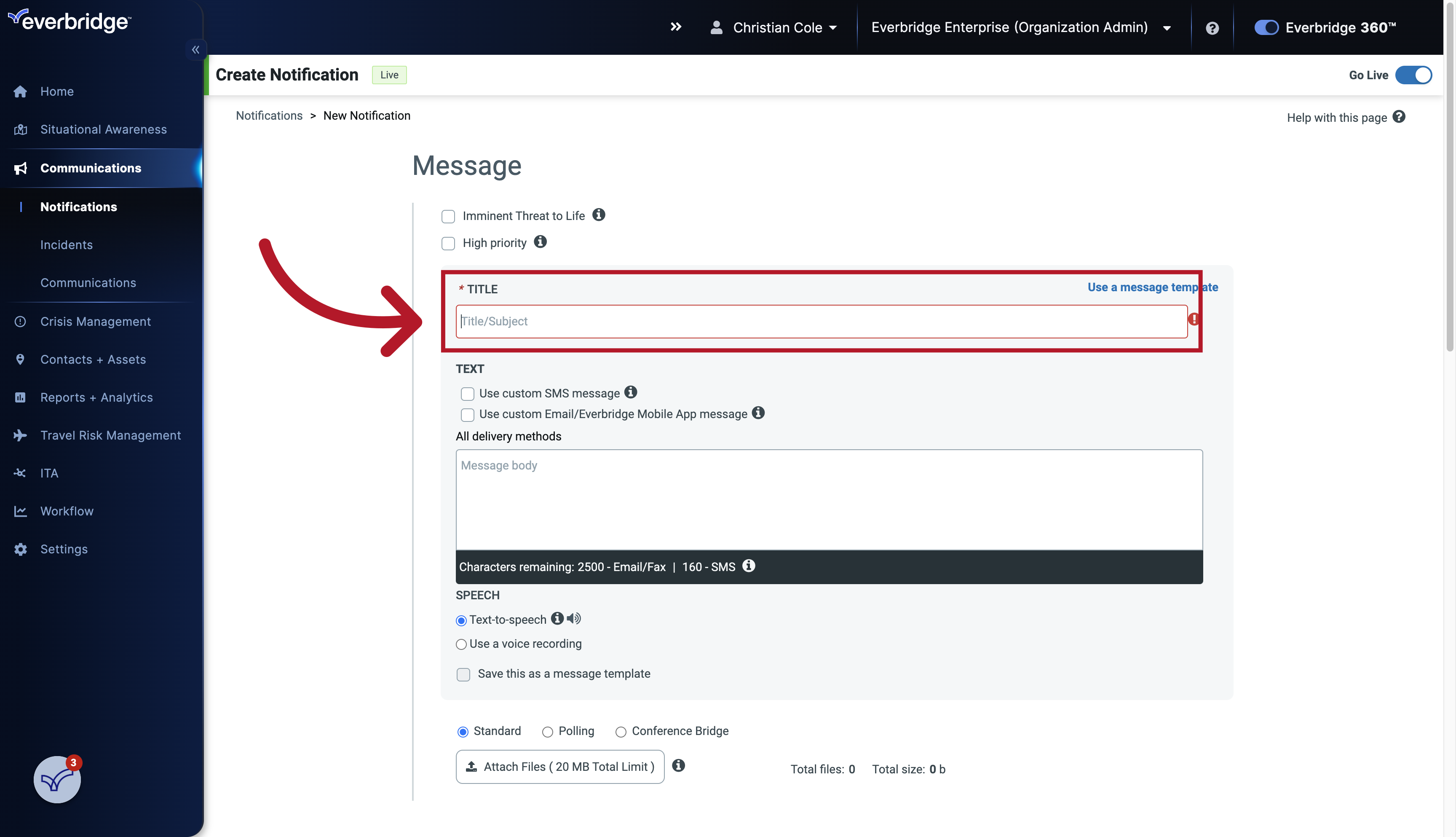Open Reports + Analytics chart icon
The height and width of the screenshot is (837, 1456).
click(20, 397)
